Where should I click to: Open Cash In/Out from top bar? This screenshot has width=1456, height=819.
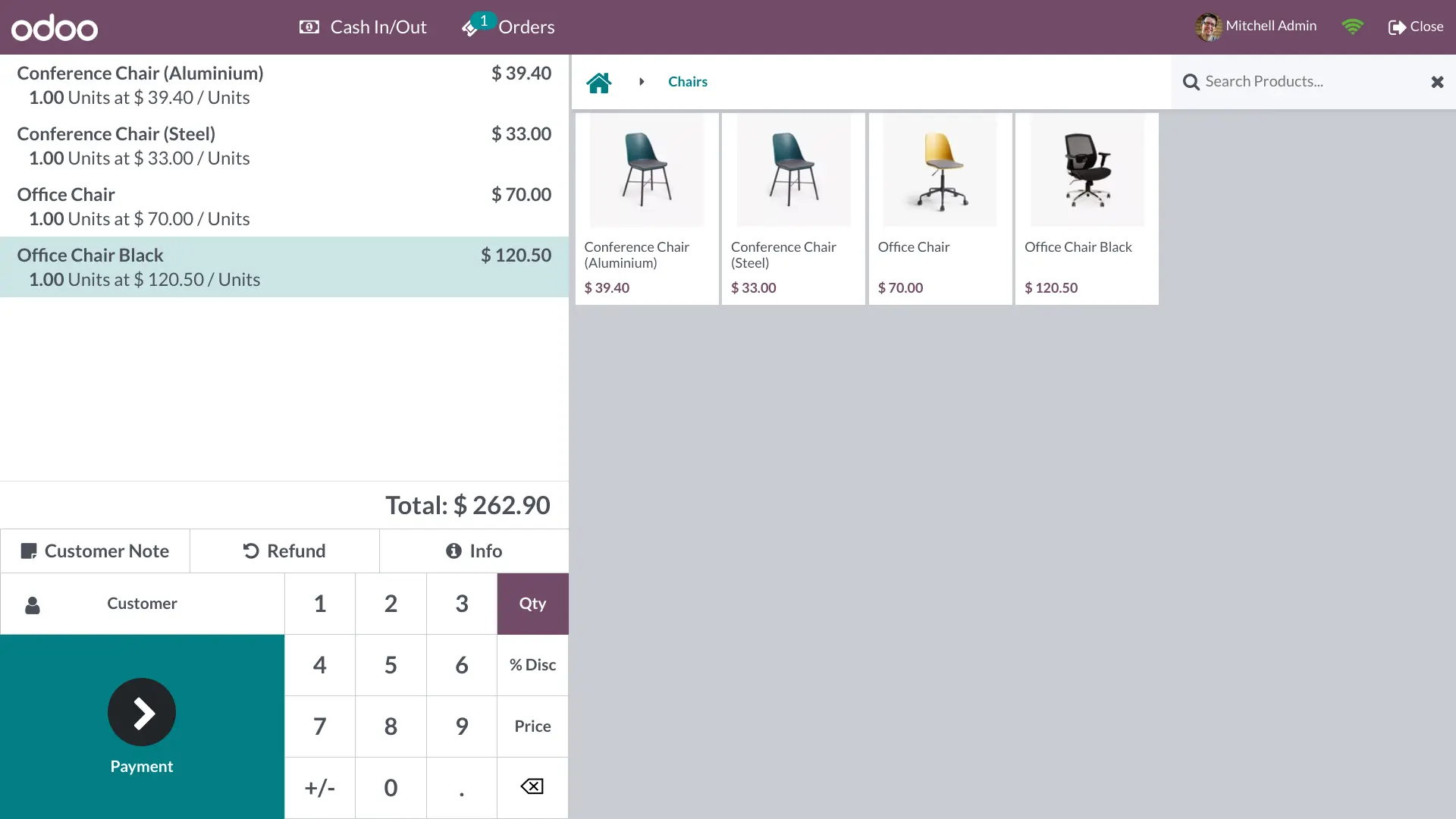[363, 27]
